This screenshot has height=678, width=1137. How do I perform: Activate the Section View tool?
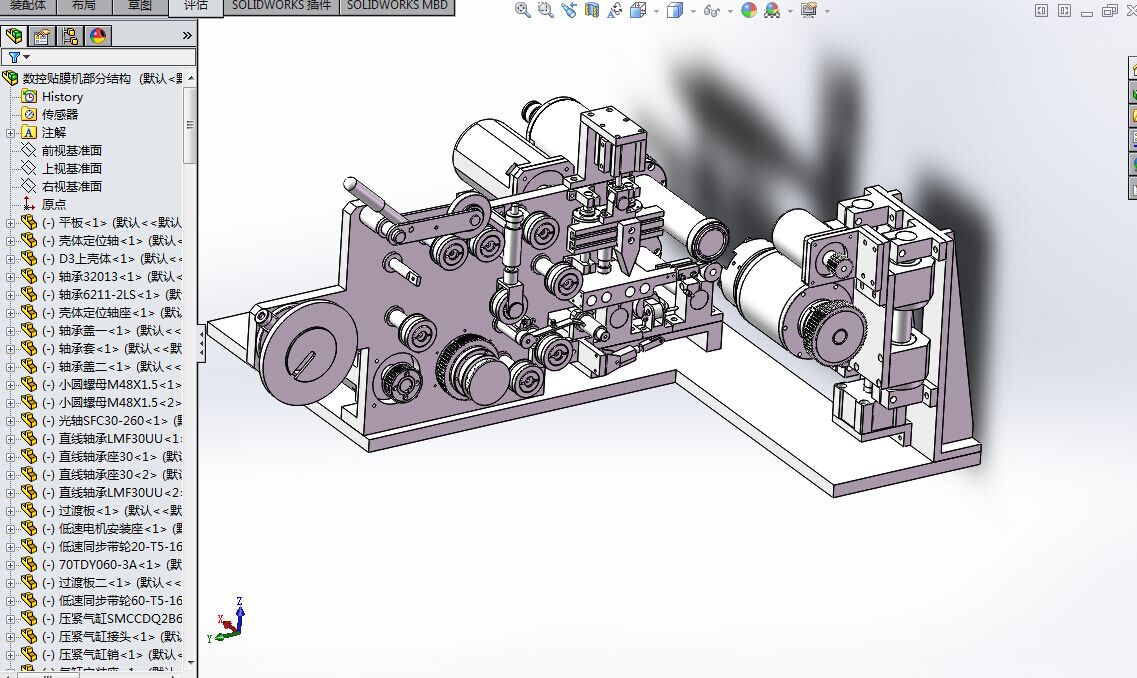(592, 10)
